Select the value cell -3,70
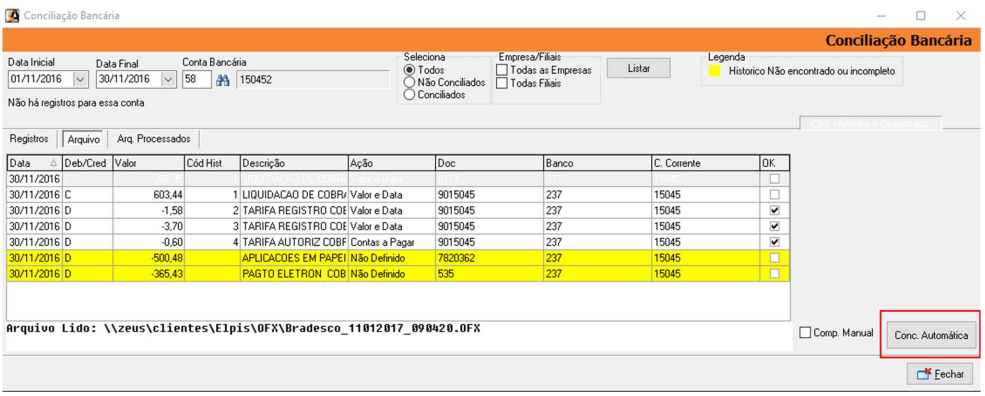 coord(149,226)
